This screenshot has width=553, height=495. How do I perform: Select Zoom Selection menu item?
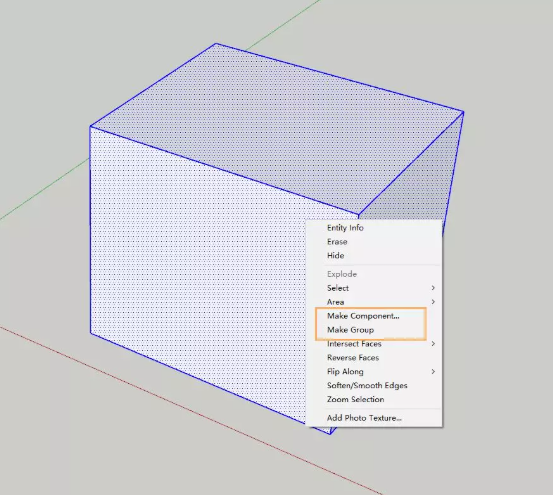pyautogui.click(x=374, y=399)
